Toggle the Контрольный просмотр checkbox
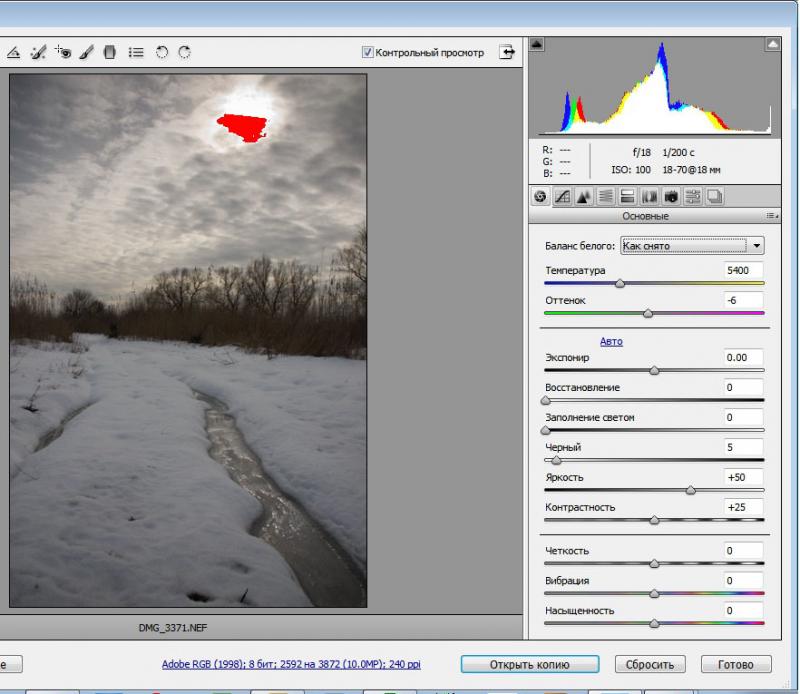Screen dimensions: 800x694 (367, 52)
